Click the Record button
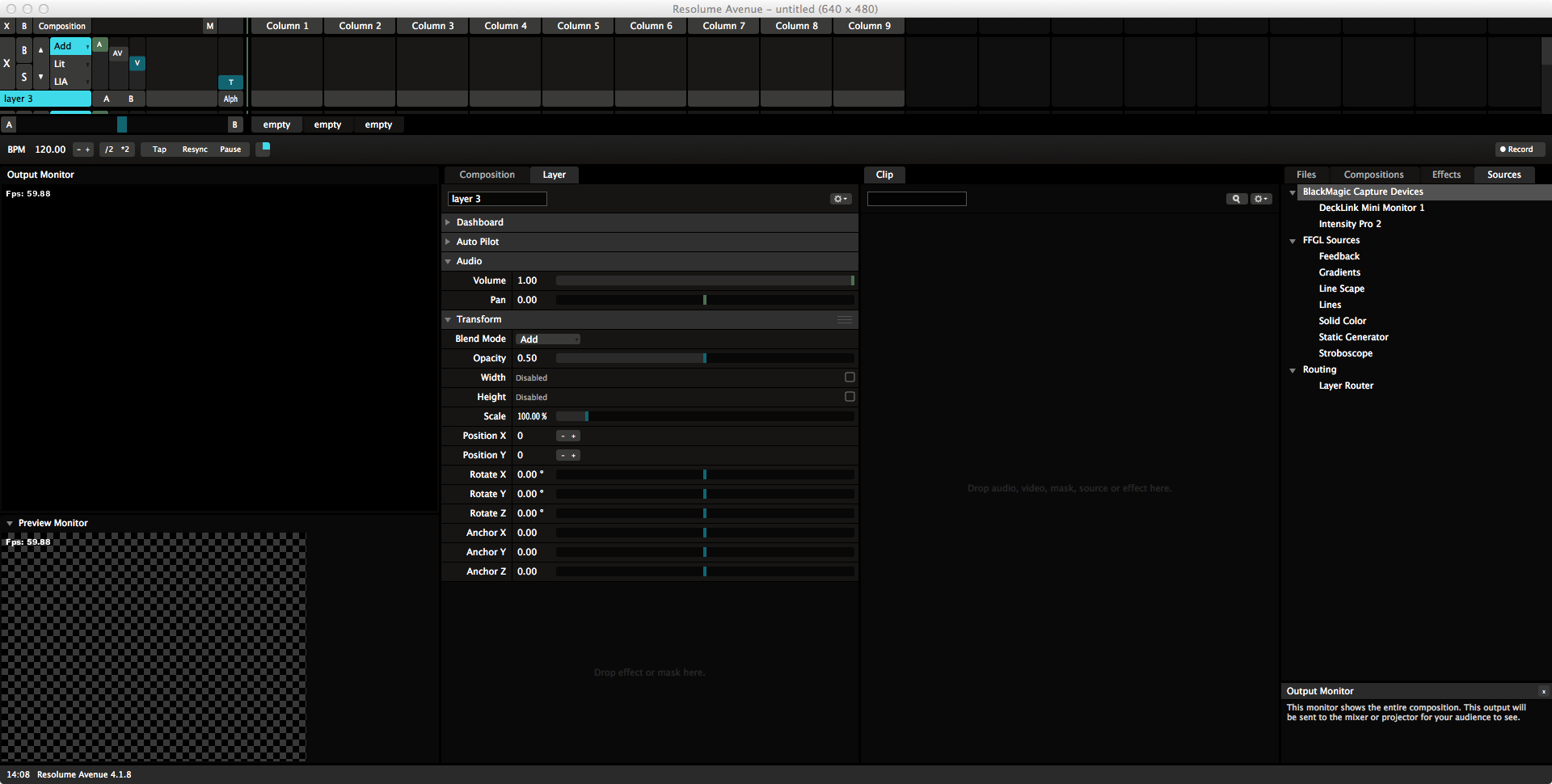The image size is (1552, 784). pos(1516,150)
